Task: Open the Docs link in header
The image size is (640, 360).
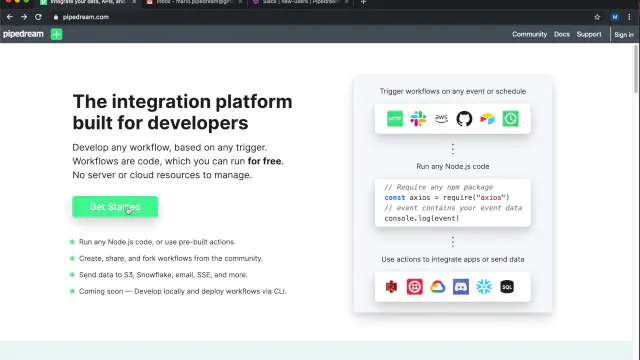Action: pos(562,34)
